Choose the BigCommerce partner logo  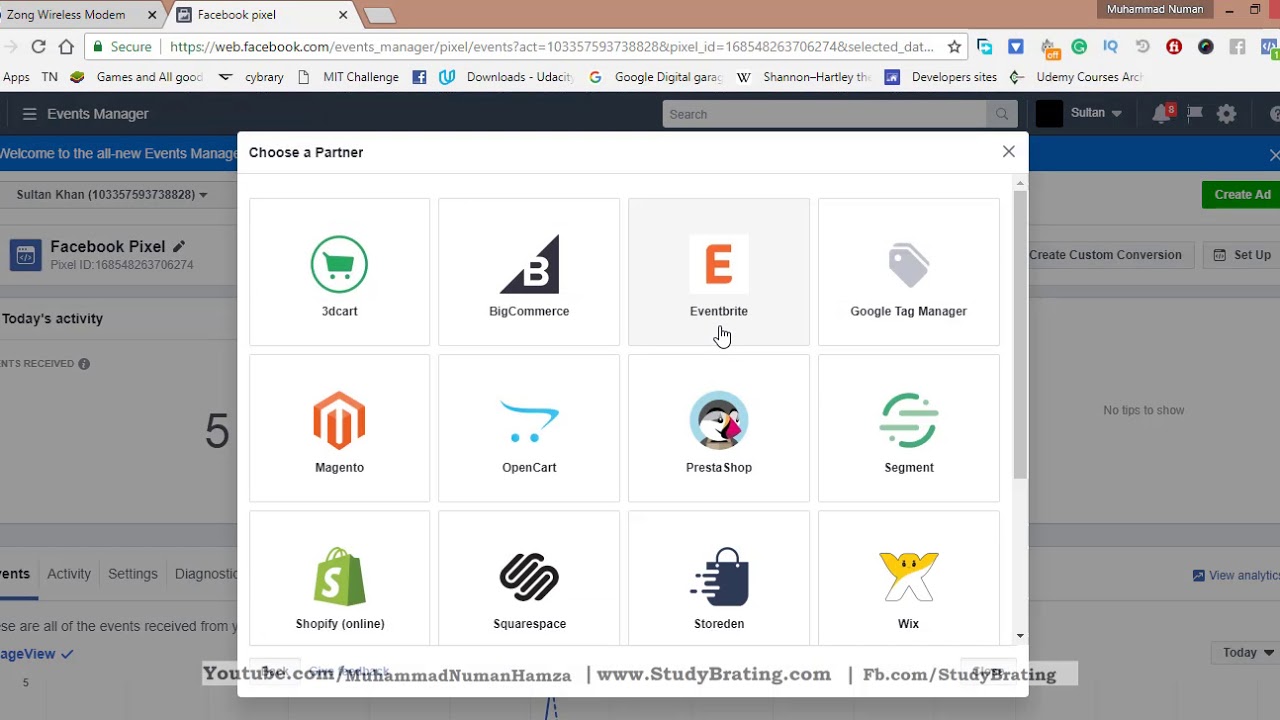529,264
